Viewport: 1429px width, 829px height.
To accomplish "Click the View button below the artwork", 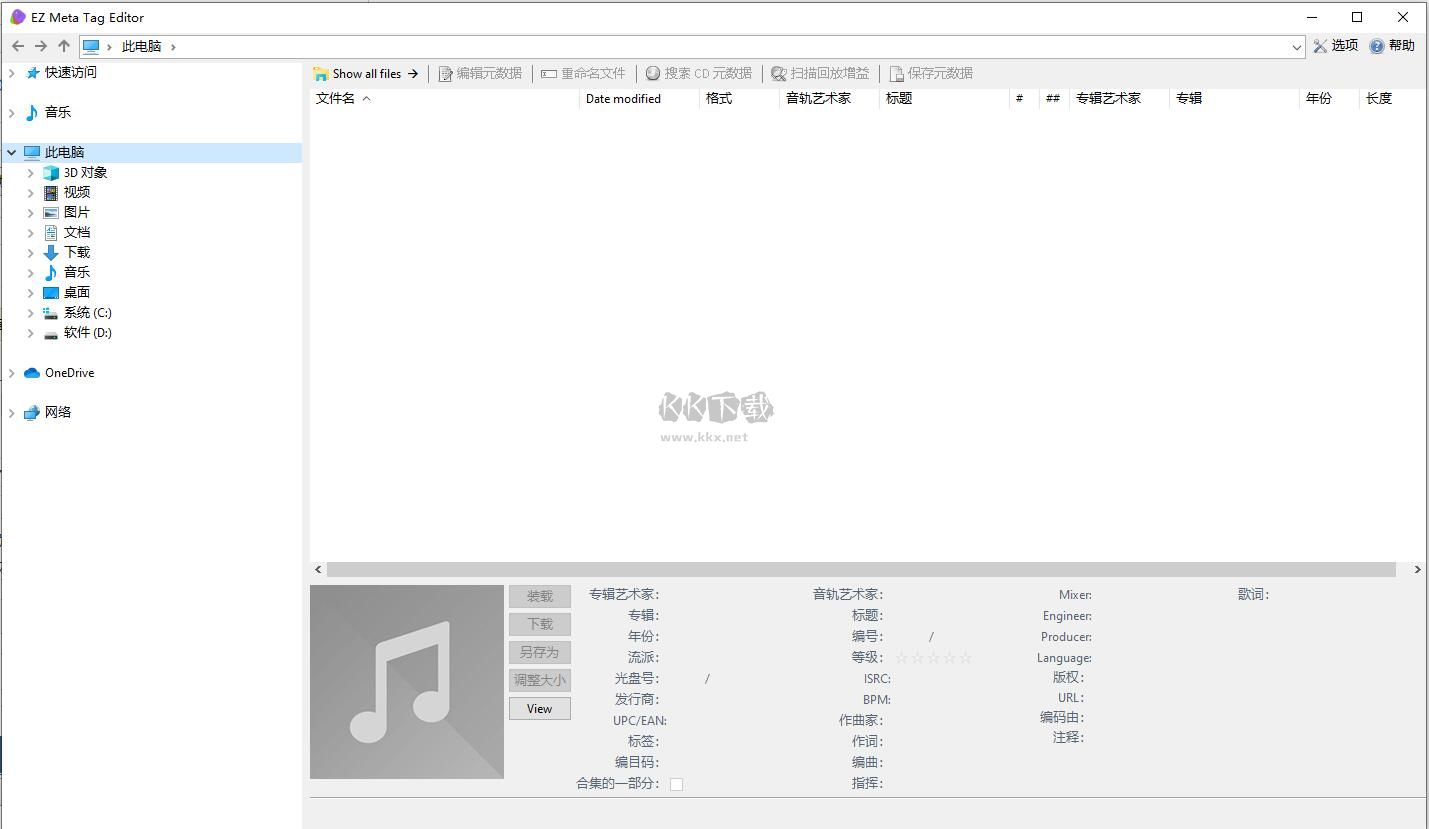I will [x=539, y=708].
